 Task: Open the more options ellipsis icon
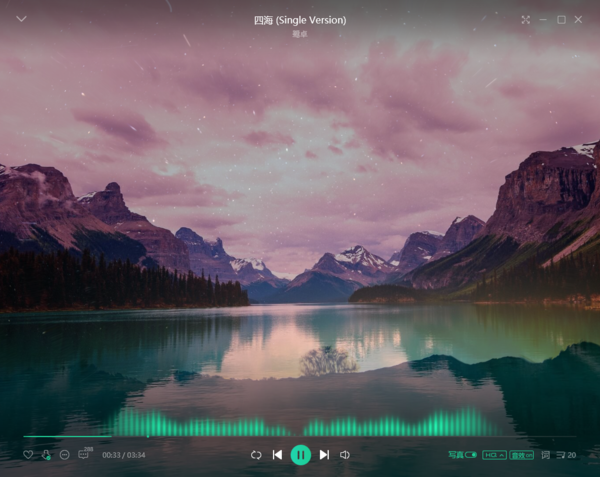65,455
